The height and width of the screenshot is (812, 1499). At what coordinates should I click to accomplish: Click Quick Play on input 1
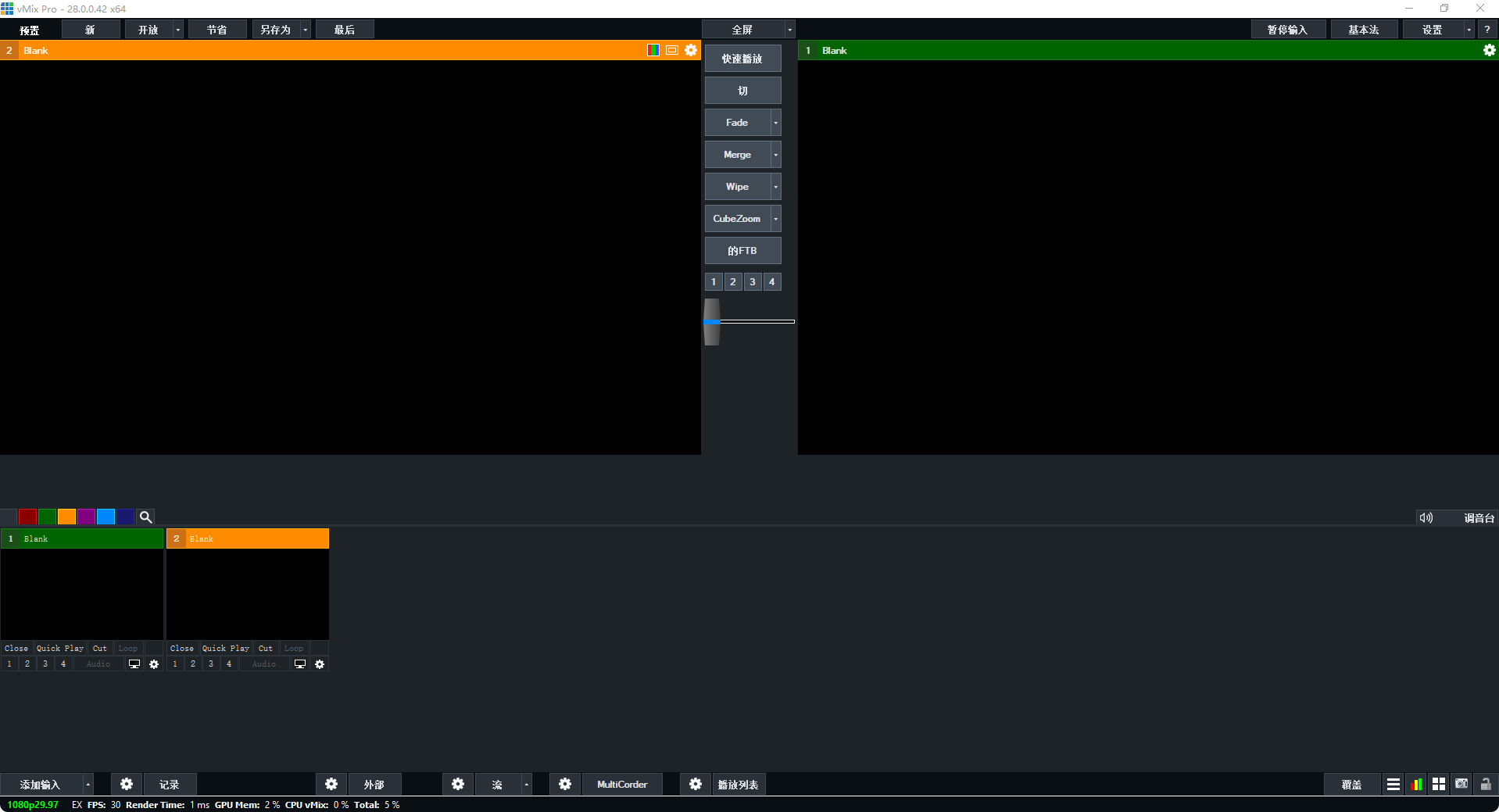(59, 649)
